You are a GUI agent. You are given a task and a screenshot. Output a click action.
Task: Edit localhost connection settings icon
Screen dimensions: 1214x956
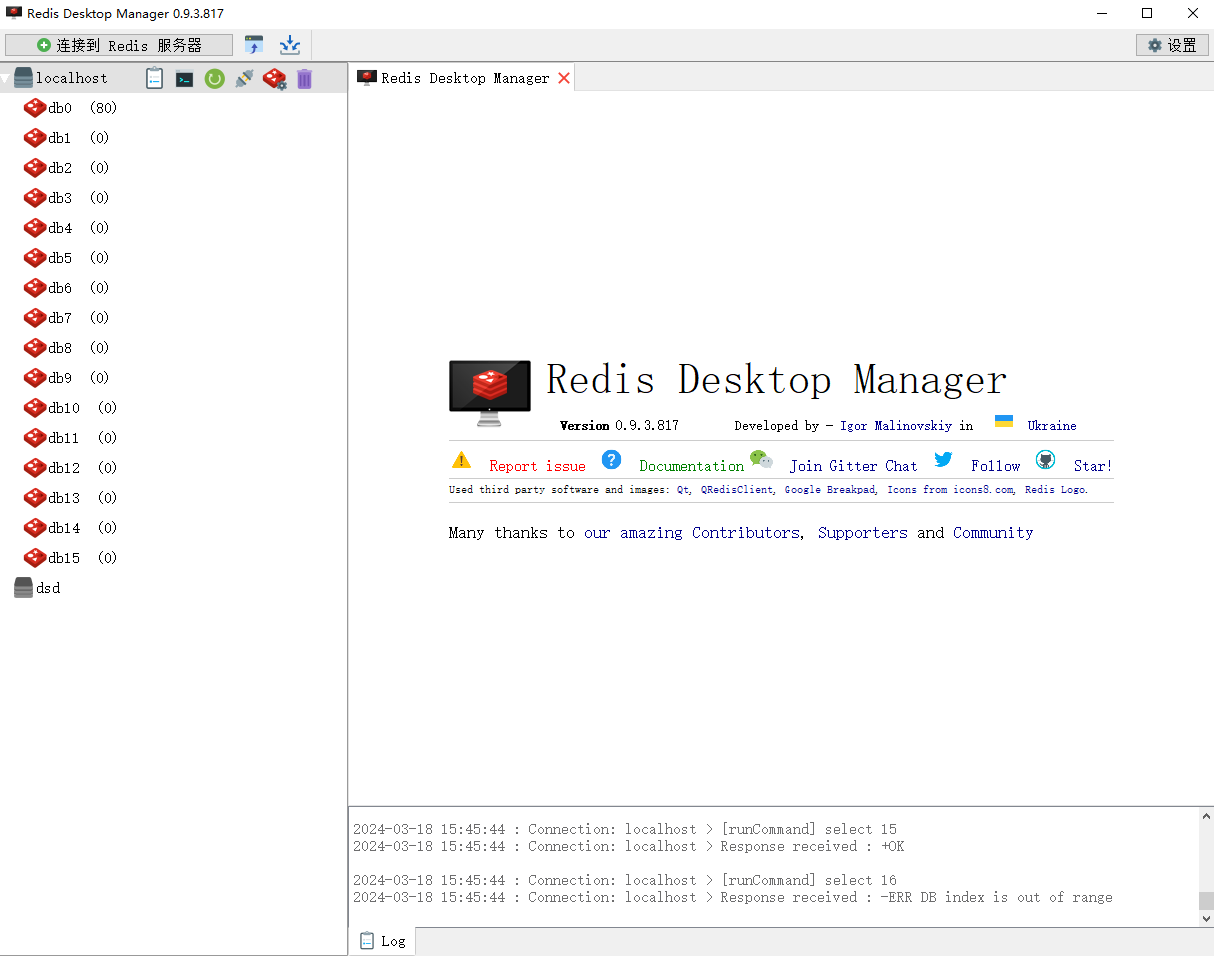[x=274, y=78]
